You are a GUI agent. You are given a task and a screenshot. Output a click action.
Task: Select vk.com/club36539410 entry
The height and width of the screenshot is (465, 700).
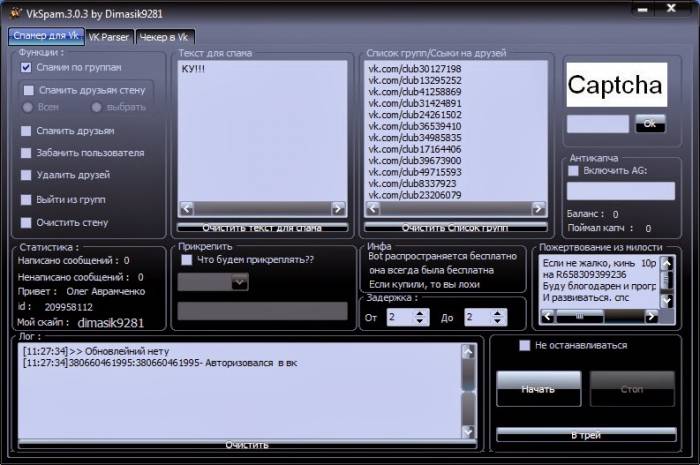[x=415, y=126]
